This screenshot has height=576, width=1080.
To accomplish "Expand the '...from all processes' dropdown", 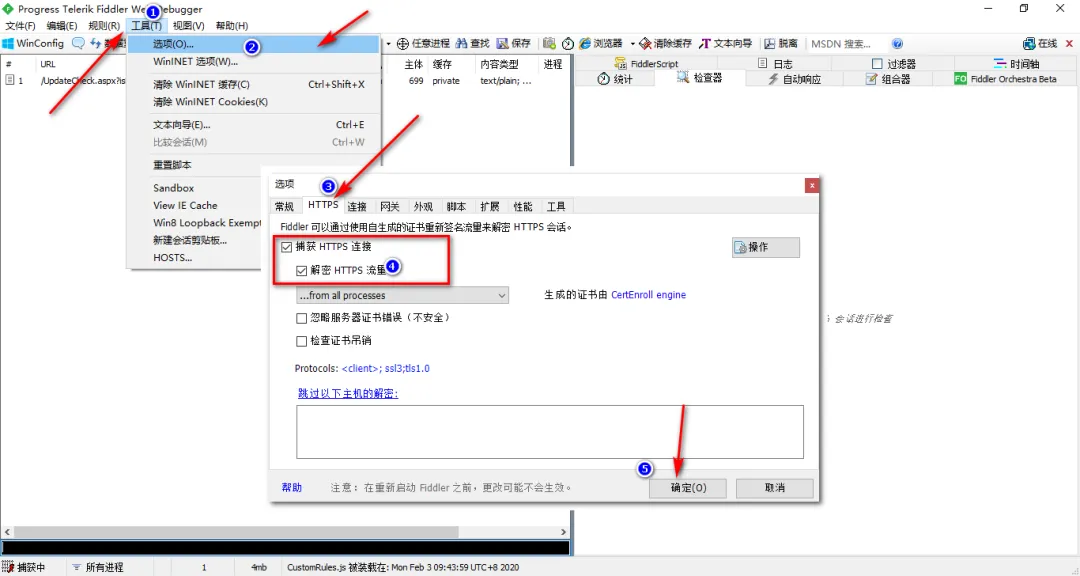I will click(x=402, y=295).
